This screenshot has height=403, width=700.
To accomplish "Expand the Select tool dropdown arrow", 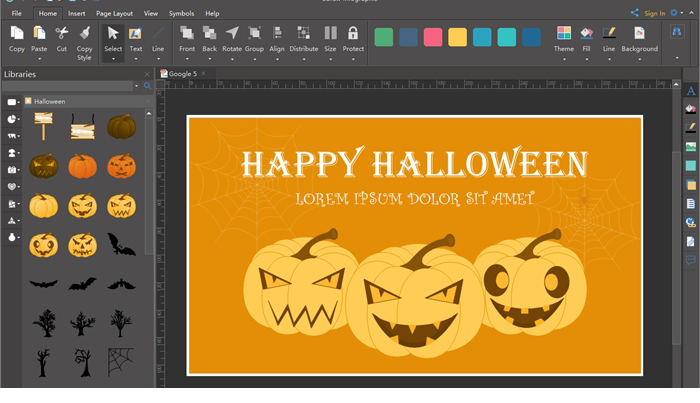I will click(113, 59).
